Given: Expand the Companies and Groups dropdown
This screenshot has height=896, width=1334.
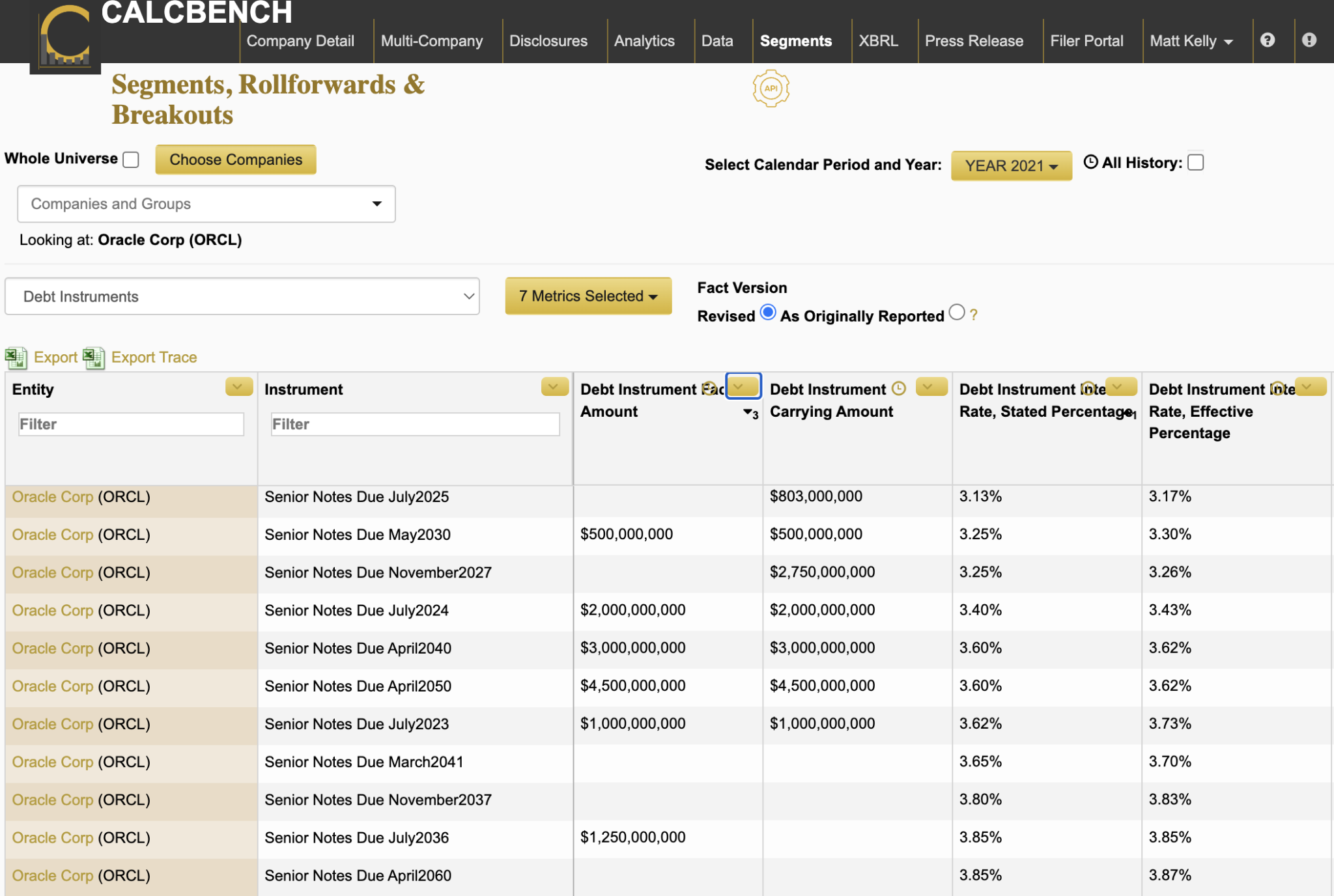Looking at the screenshot, I should [x=206, y=204].
